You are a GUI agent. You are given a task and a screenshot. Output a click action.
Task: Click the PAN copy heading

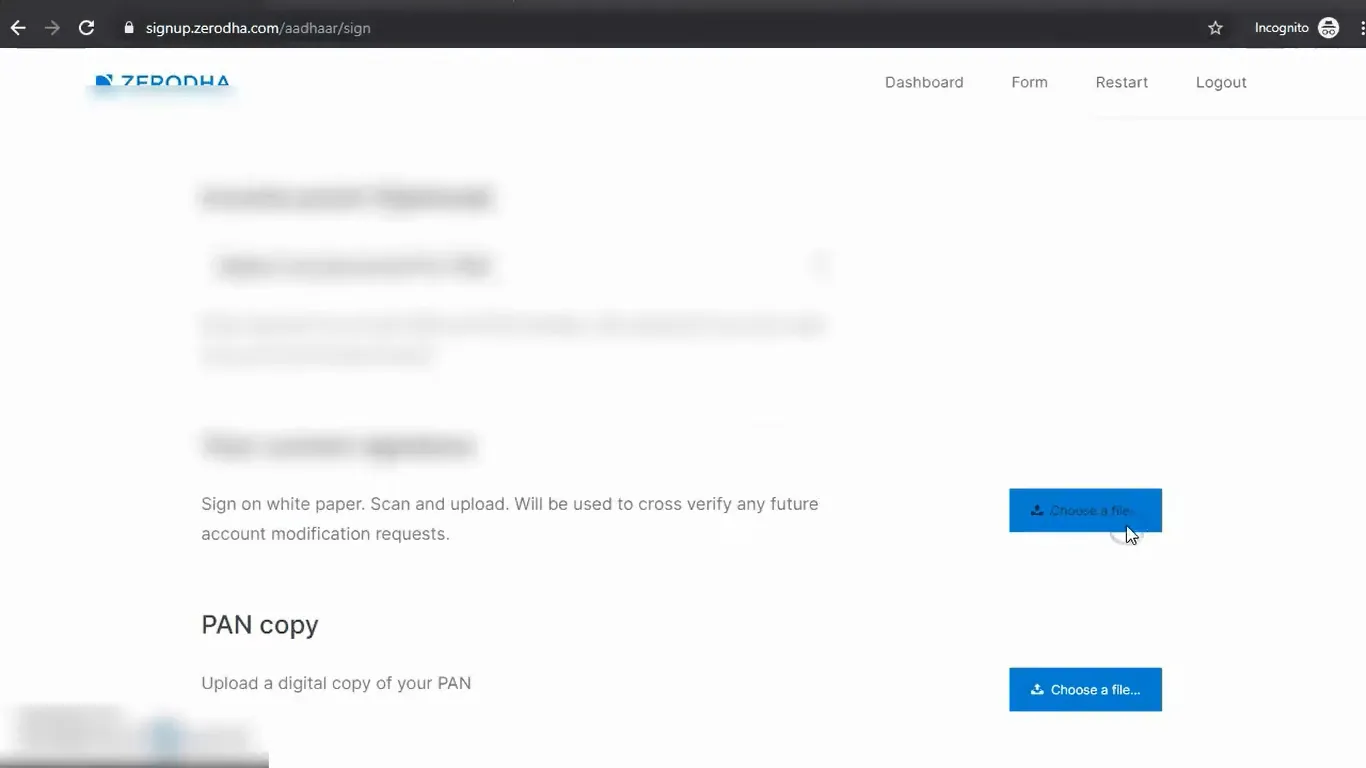(x=260, y=625)
